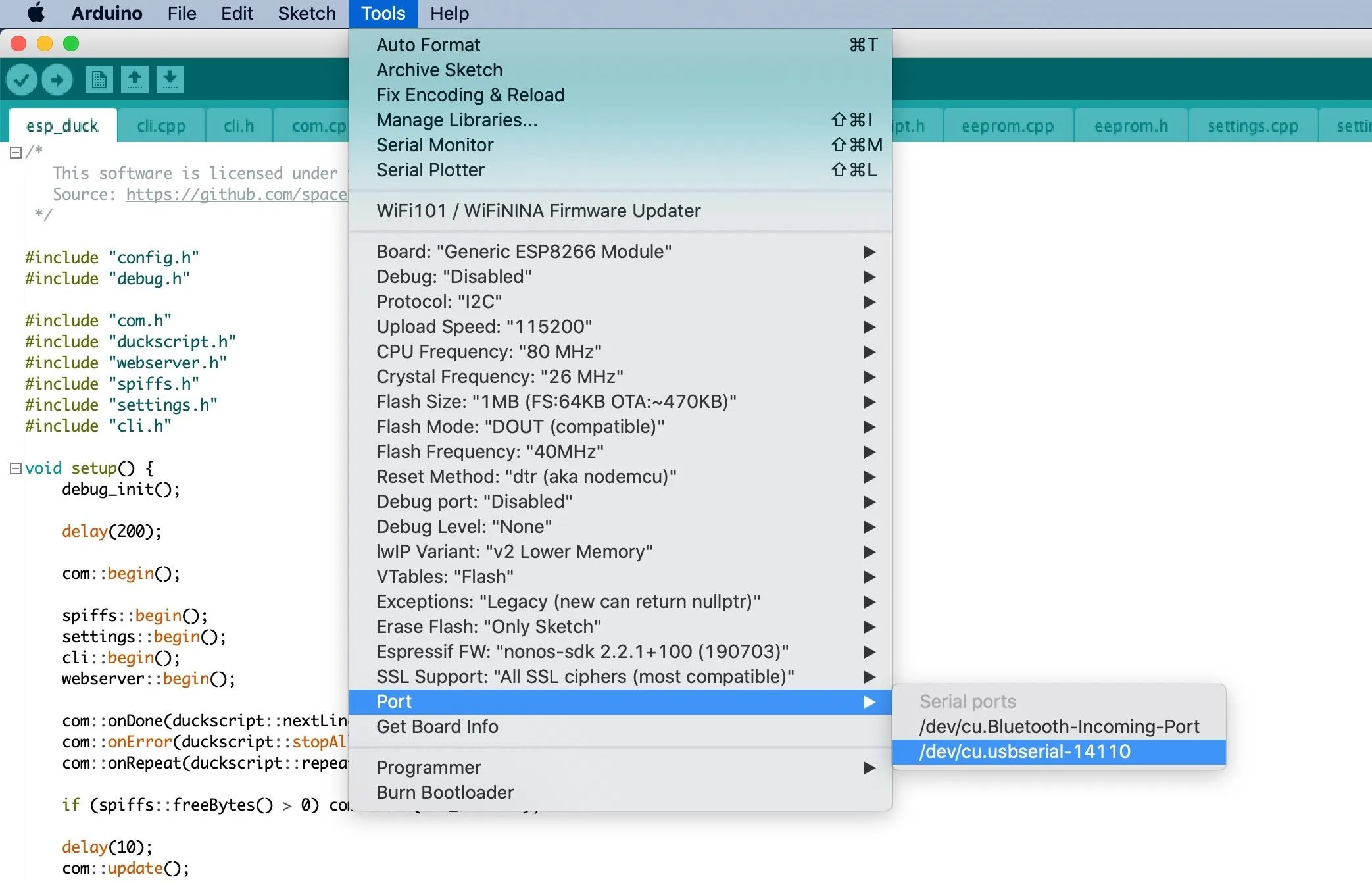Image resolution: width=1372 pixels, height=883 pixels.
Task: Expand the Flash Size submenu
Action: 620,402
